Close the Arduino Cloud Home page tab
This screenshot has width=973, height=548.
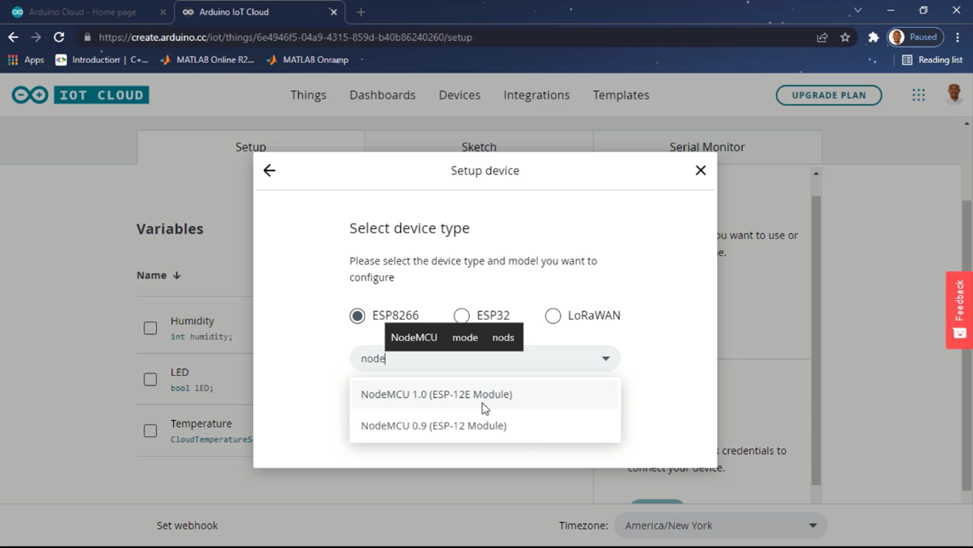point(163,12)
